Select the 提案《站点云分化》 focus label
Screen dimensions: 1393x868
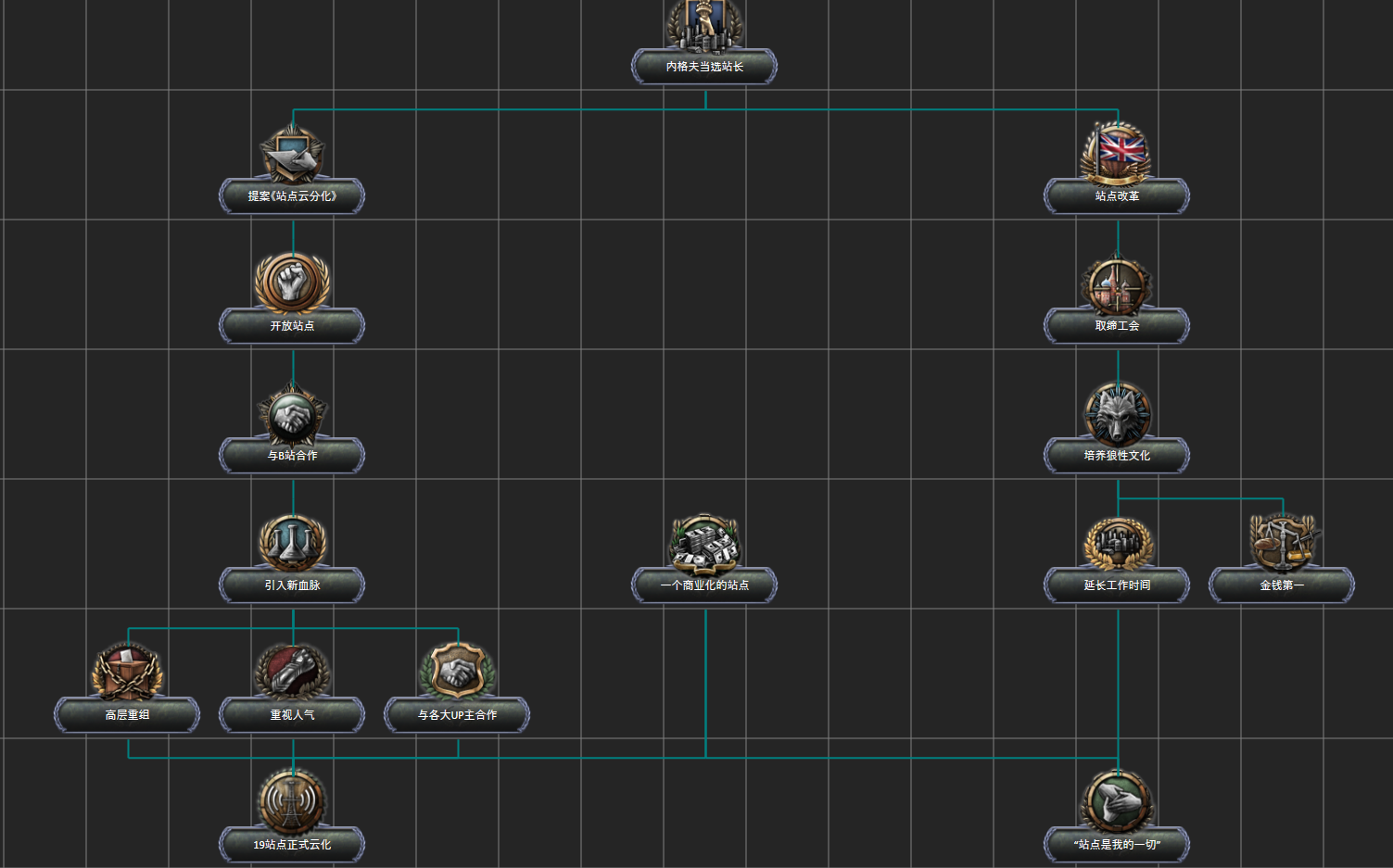pyautogui.click(x=292, y=196)
